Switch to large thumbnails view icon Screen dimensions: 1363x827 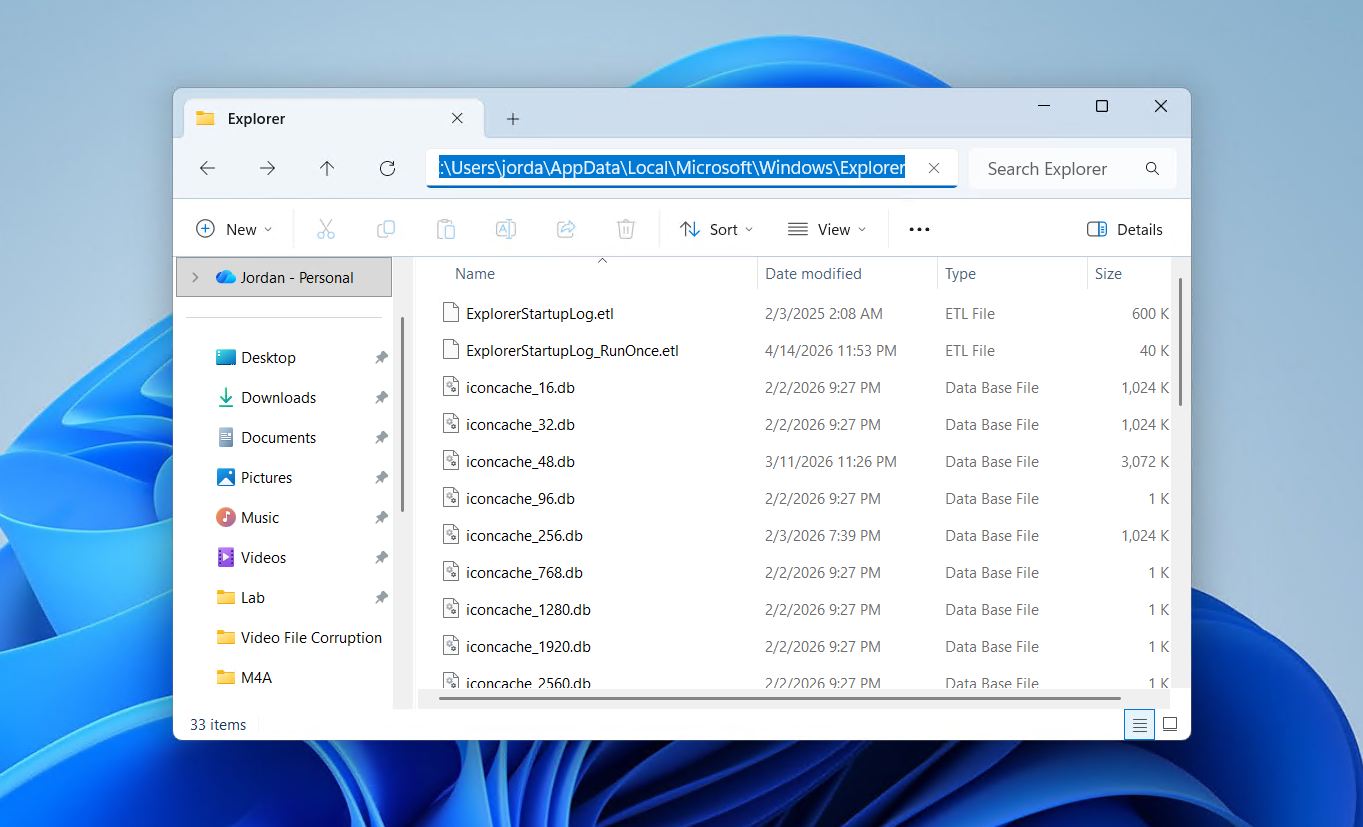tap(1170, 724)
